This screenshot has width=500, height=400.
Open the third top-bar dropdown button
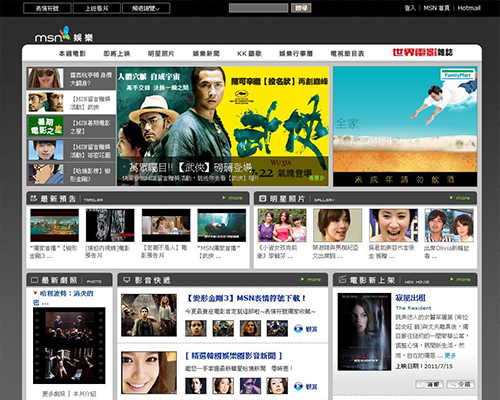[146, 8]
